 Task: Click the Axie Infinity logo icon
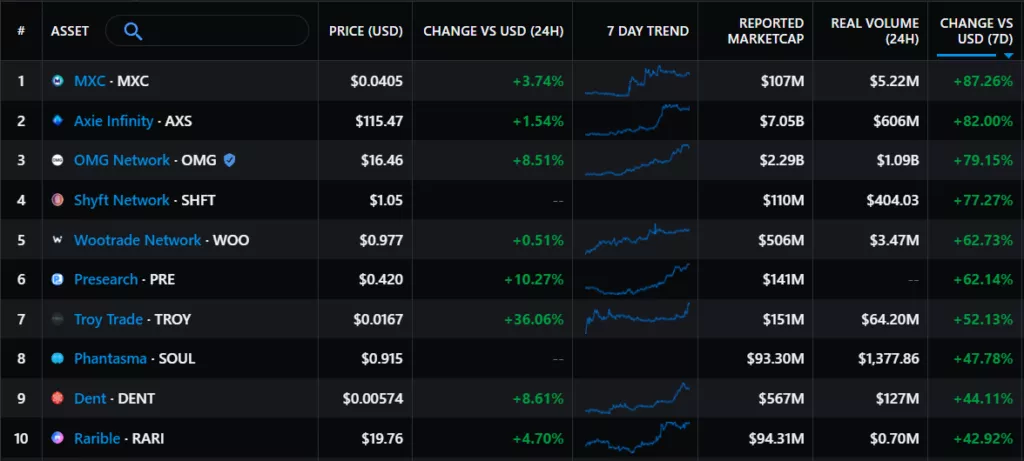click(58, 121)
